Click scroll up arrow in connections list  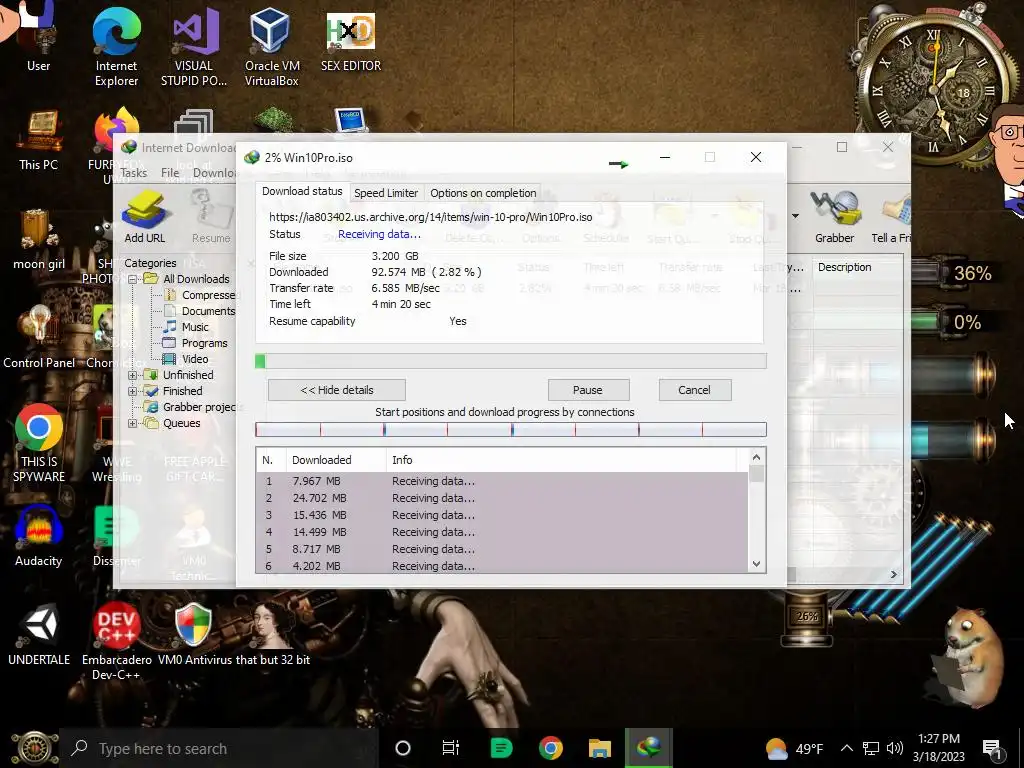[x=756, y=457]
